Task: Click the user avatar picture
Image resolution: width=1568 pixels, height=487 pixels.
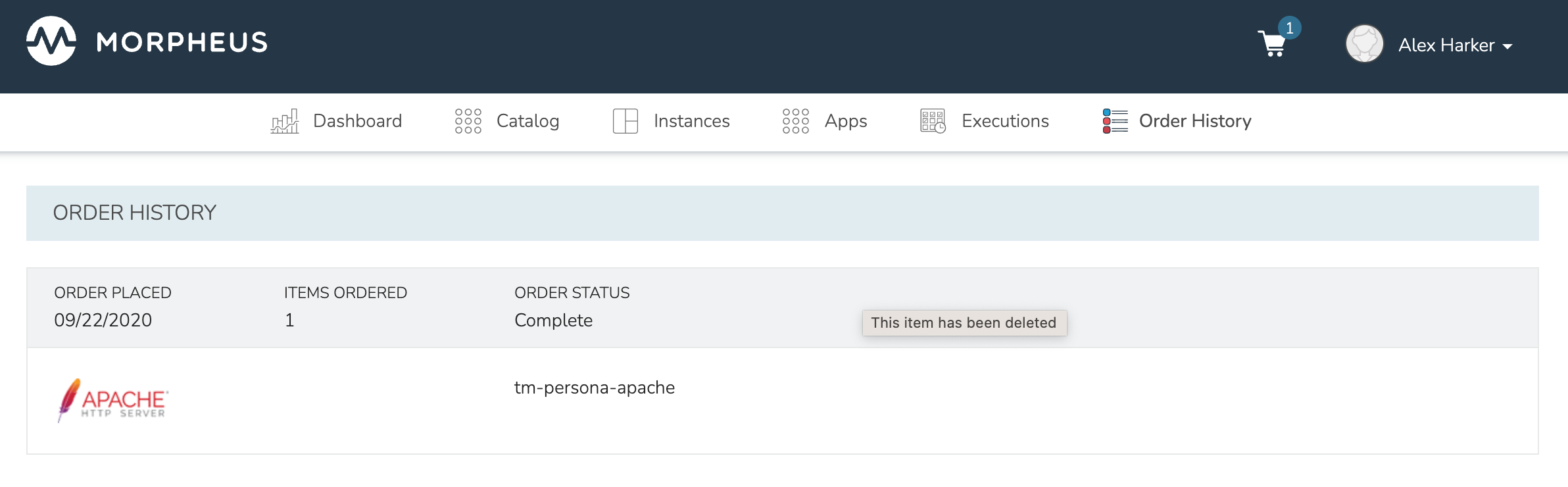Action: pos(1364,44)
